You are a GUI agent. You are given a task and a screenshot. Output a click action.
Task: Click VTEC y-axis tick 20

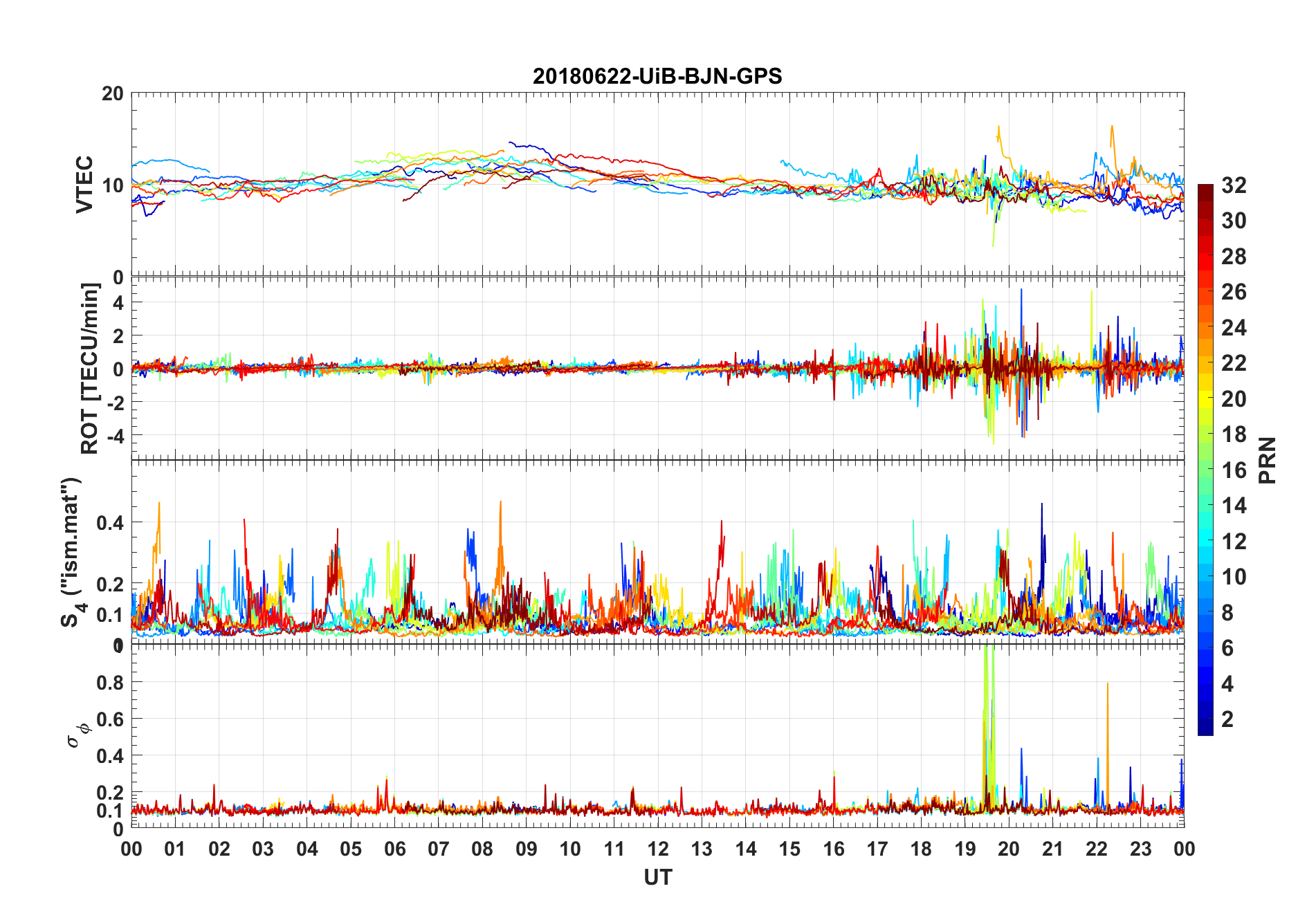point(113,93)
